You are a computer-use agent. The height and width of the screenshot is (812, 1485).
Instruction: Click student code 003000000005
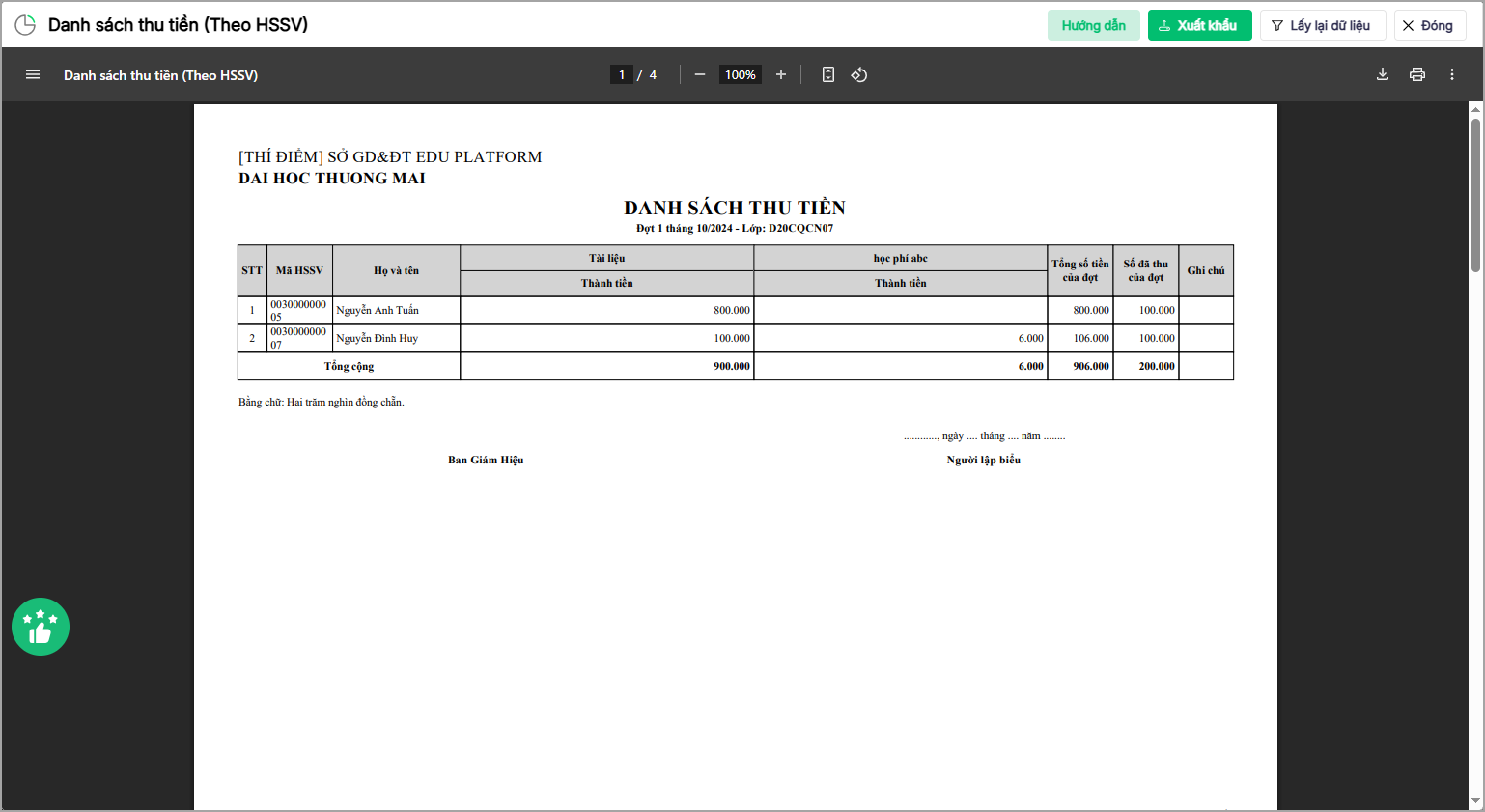[299, 310]
